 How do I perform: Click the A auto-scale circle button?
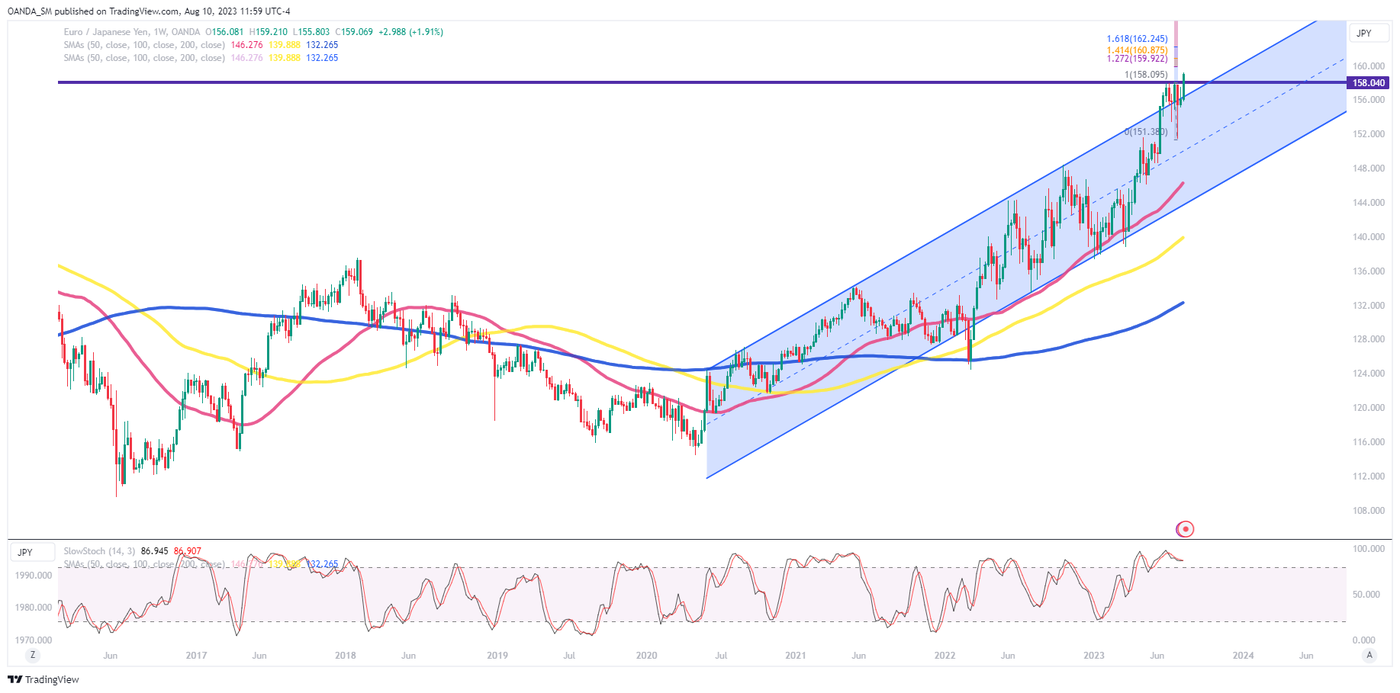pos(1369,655)
